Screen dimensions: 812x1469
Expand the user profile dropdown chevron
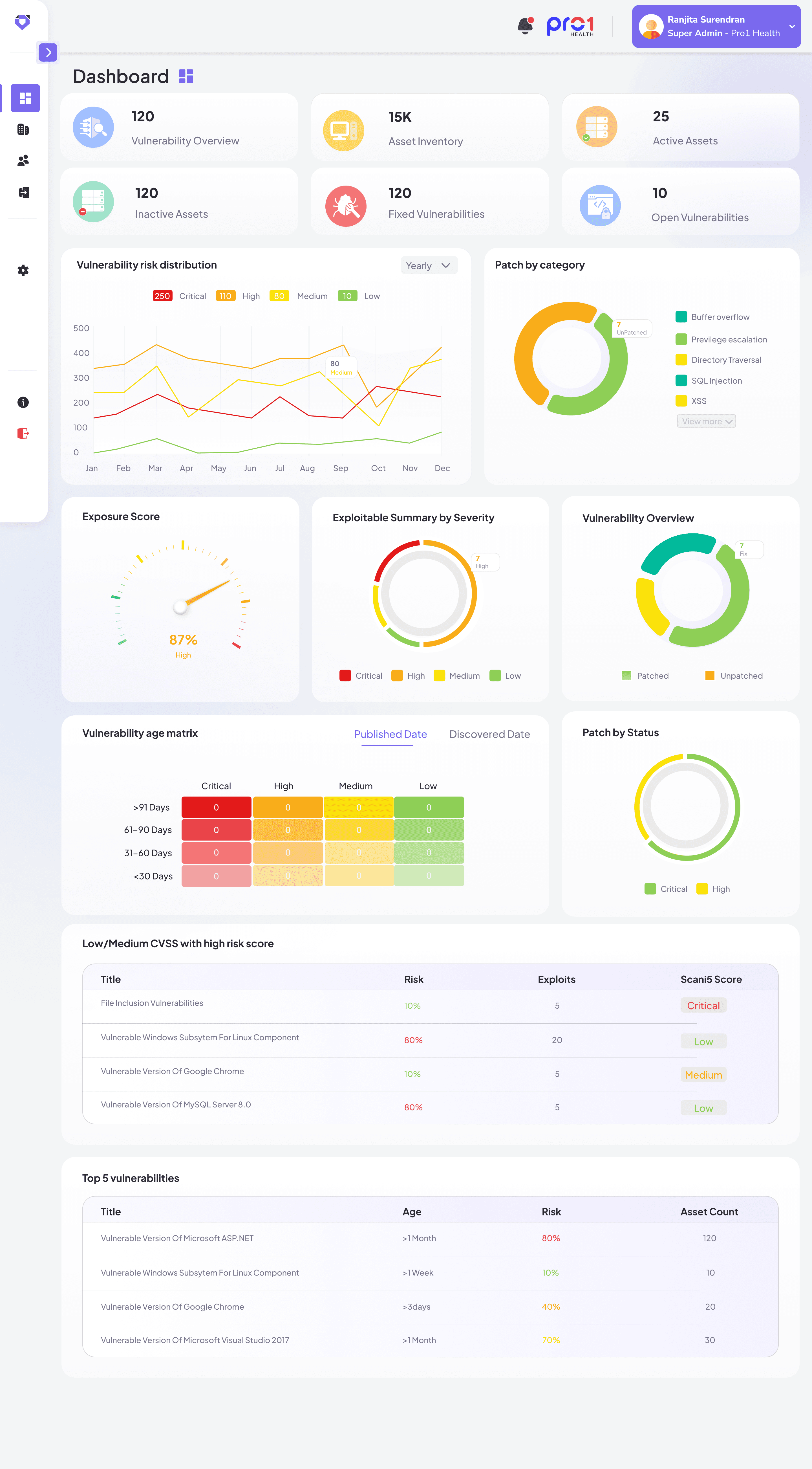791,27
